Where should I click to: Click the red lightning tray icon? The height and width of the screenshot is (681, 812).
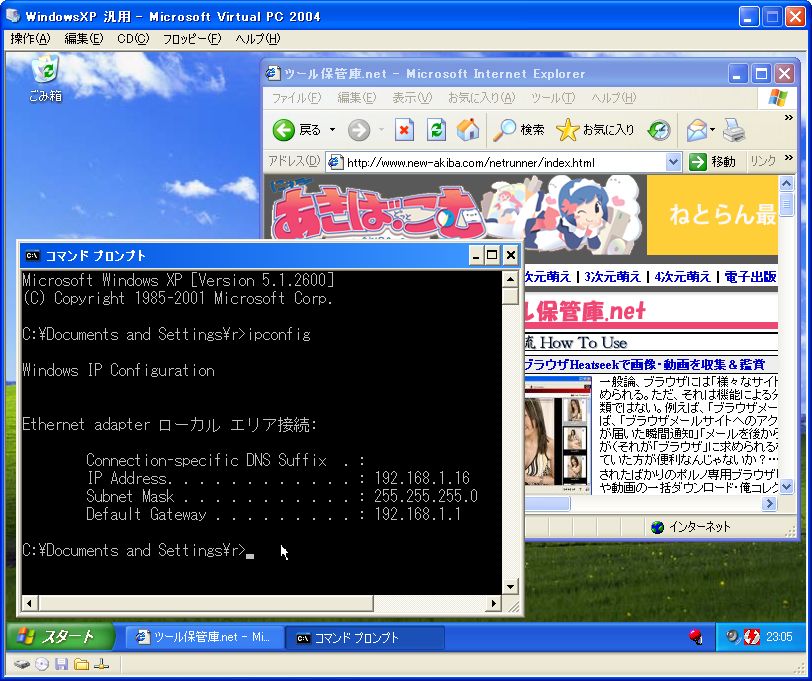click(x=751, y=636)
